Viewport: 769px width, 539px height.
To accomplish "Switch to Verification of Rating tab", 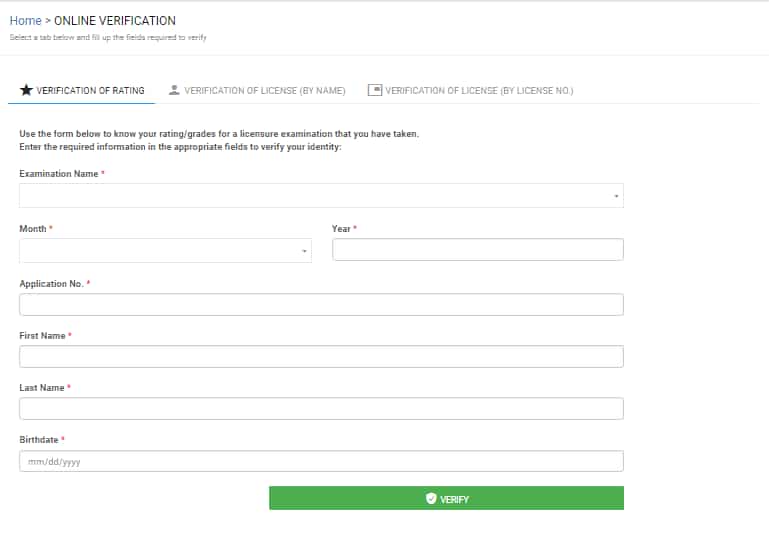I will point(82,90).
